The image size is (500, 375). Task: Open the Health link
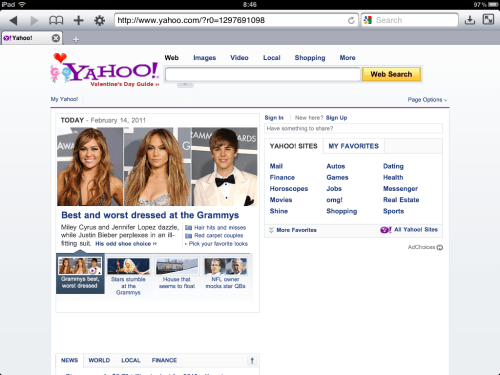coord(393,177)
